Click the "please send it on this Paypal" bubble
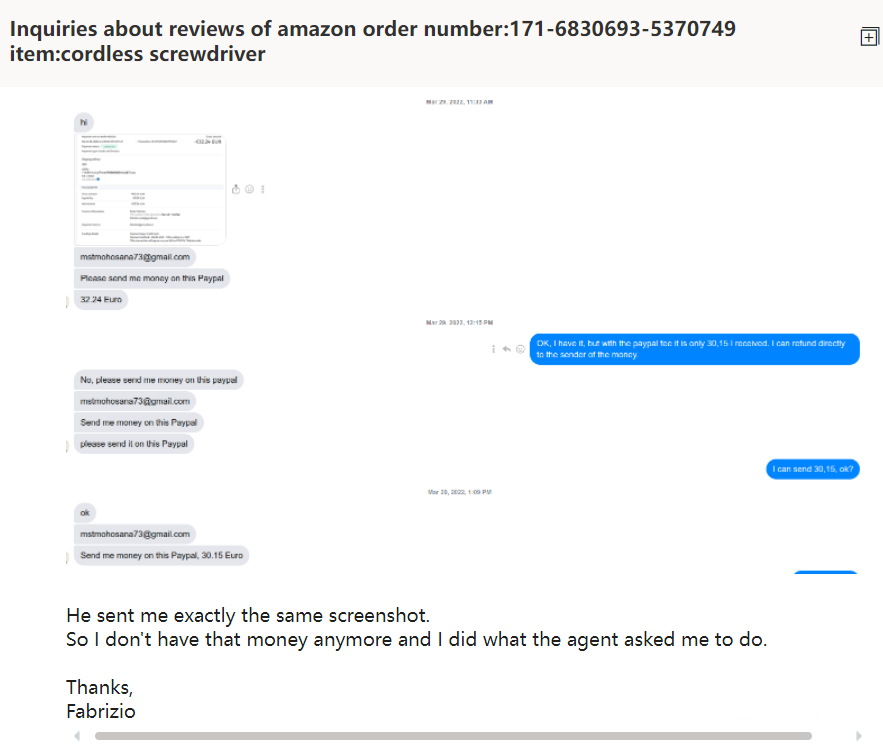Screen dimensions: 883x750 pyautogui.click(x=133, y=444)
